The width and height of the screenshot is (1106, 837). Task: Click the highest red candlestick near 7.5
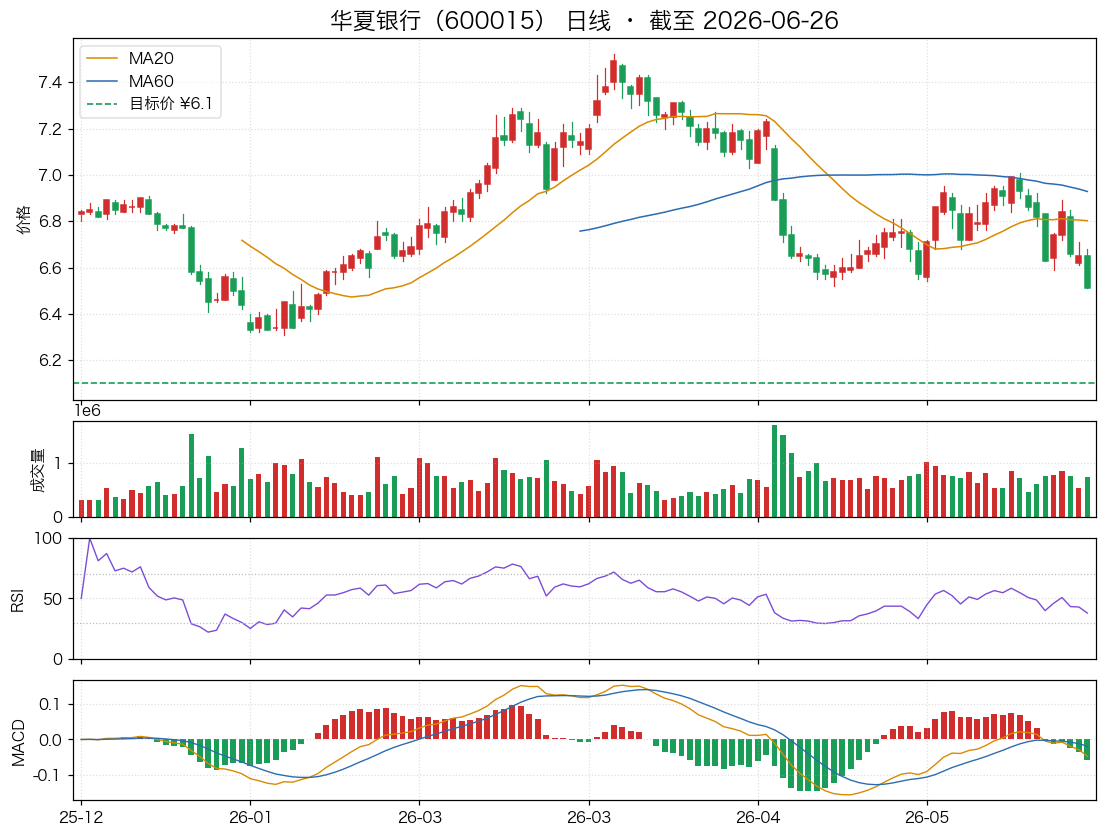pyautogui.click(x=614, y=71)
